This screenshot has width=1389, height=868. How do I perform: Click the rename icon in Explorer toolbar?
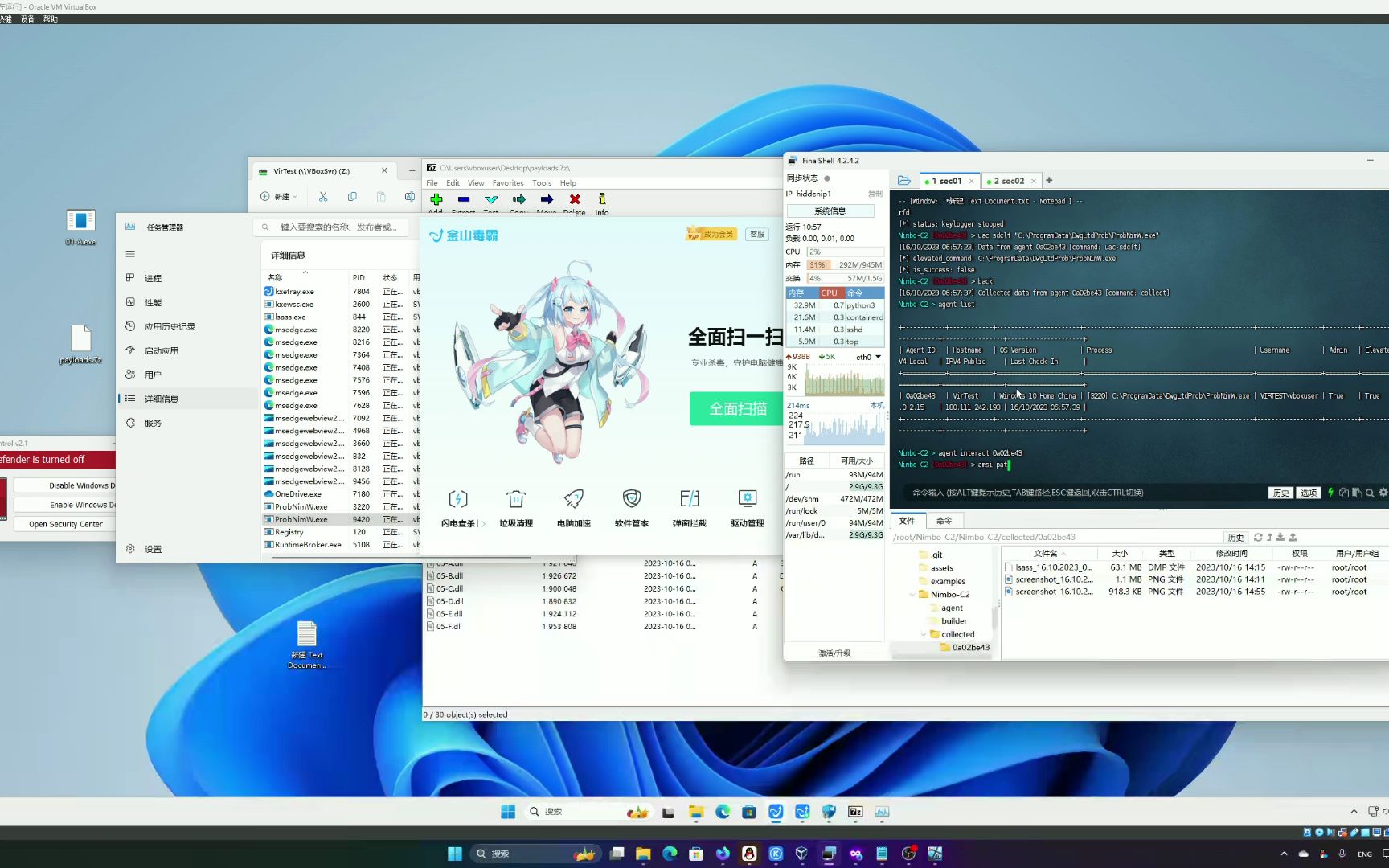click(409, 196)
